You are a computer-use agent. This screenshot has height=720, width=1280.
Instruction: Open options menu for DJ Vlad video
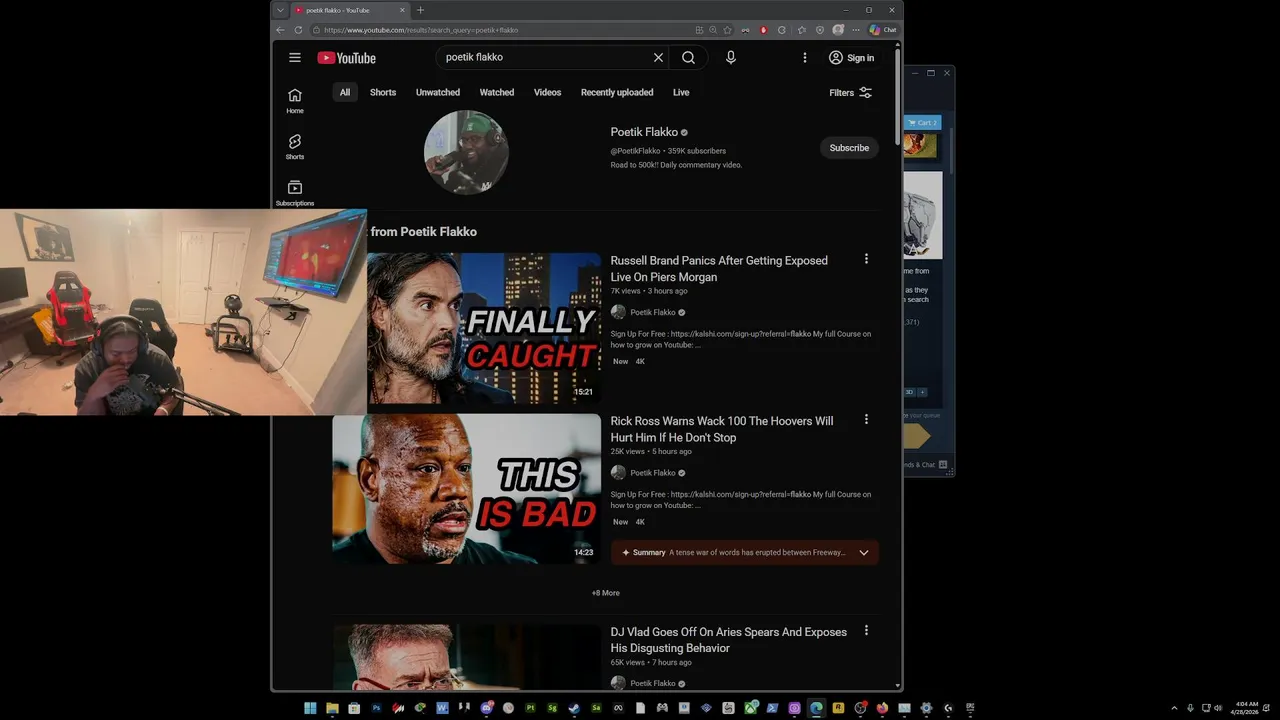[866, 630]
